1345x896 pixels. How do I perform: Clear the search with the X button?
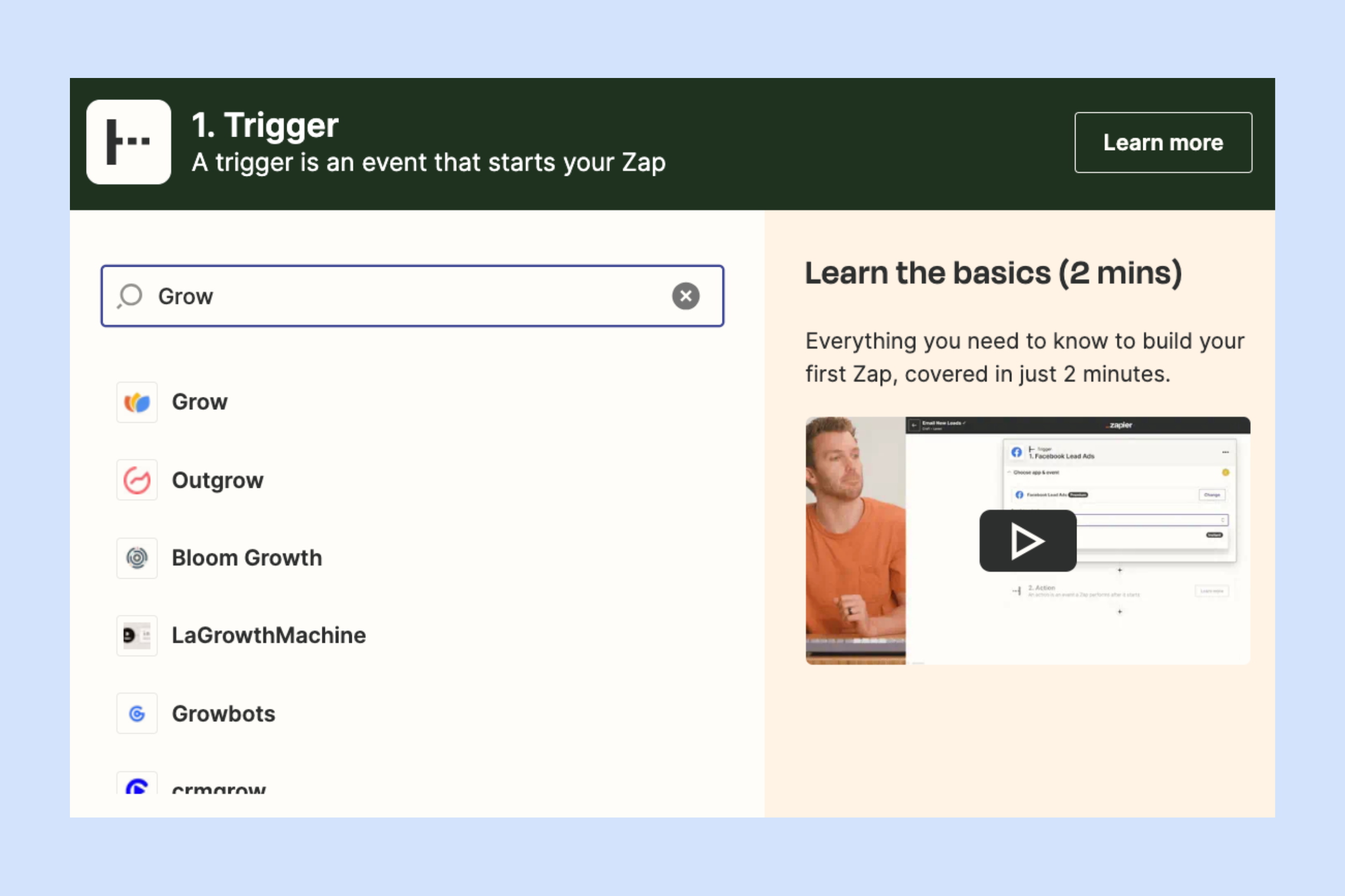pyautogui.click(x=685, y=296)
